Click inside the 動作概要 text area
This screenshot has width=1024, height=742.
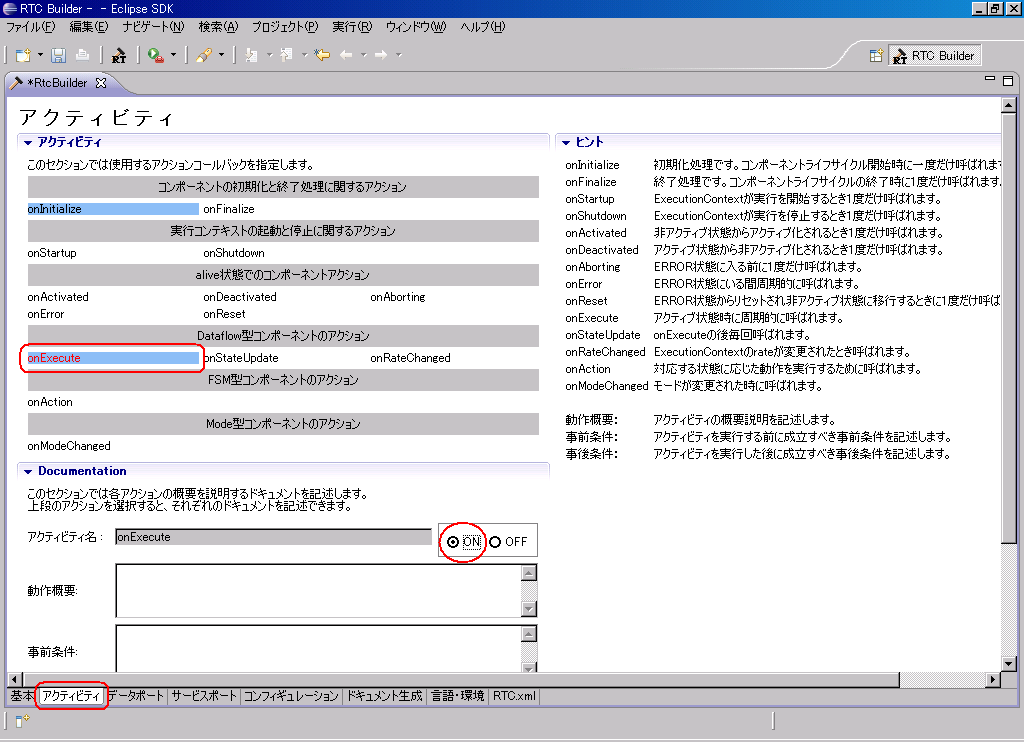point(319,590)
